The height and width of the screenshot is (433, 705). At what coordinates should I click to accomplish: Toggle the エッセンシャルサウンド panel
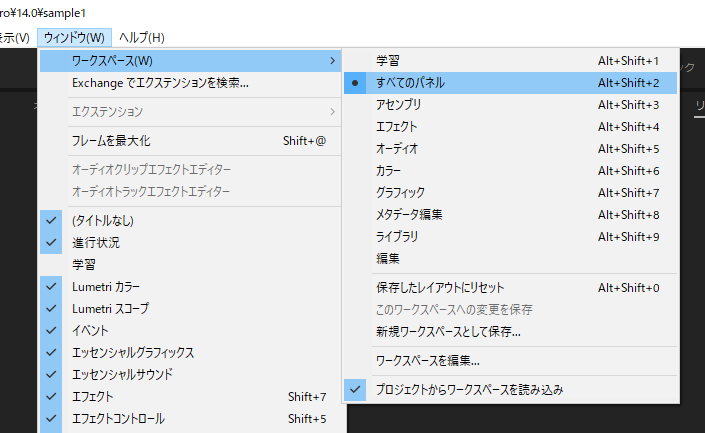tap(191, 375)
